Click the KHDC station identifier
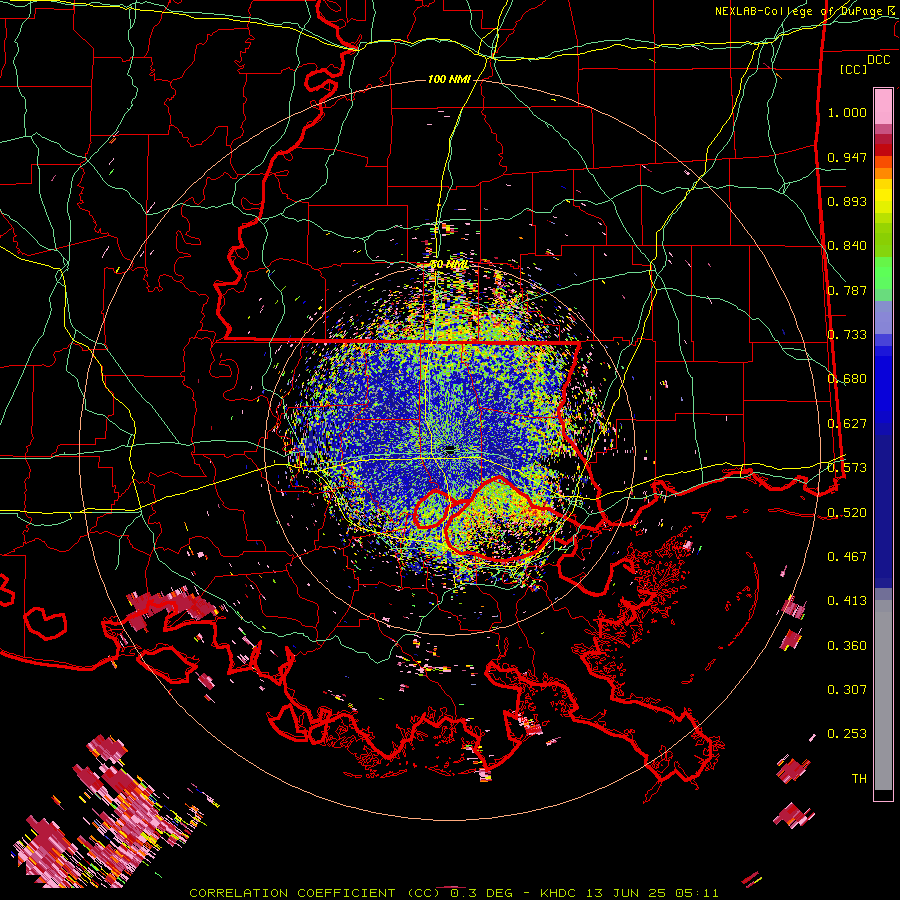This screenshot has width=900, height=900. pyautogui.click(x=560, y=893)
